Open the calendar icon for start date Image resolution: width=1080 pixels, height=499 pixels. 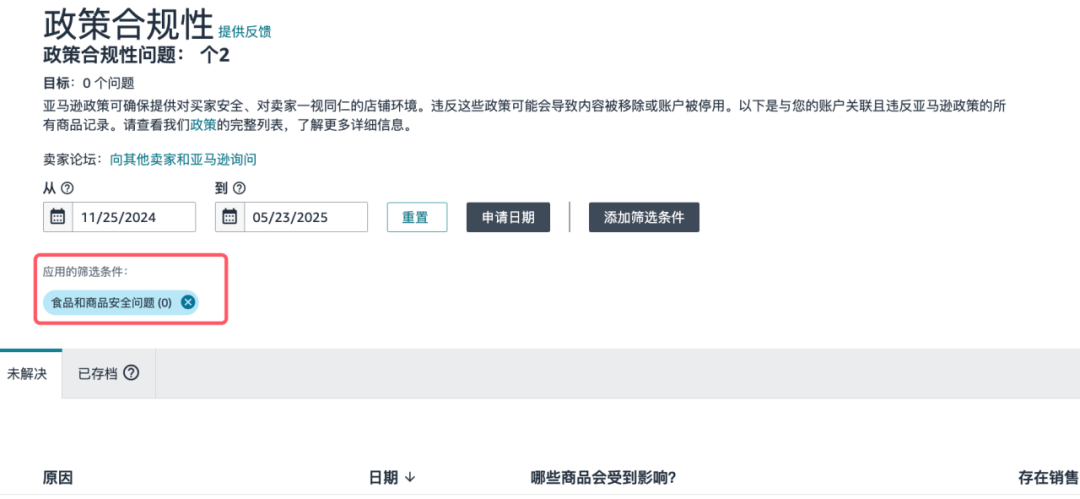58,217
